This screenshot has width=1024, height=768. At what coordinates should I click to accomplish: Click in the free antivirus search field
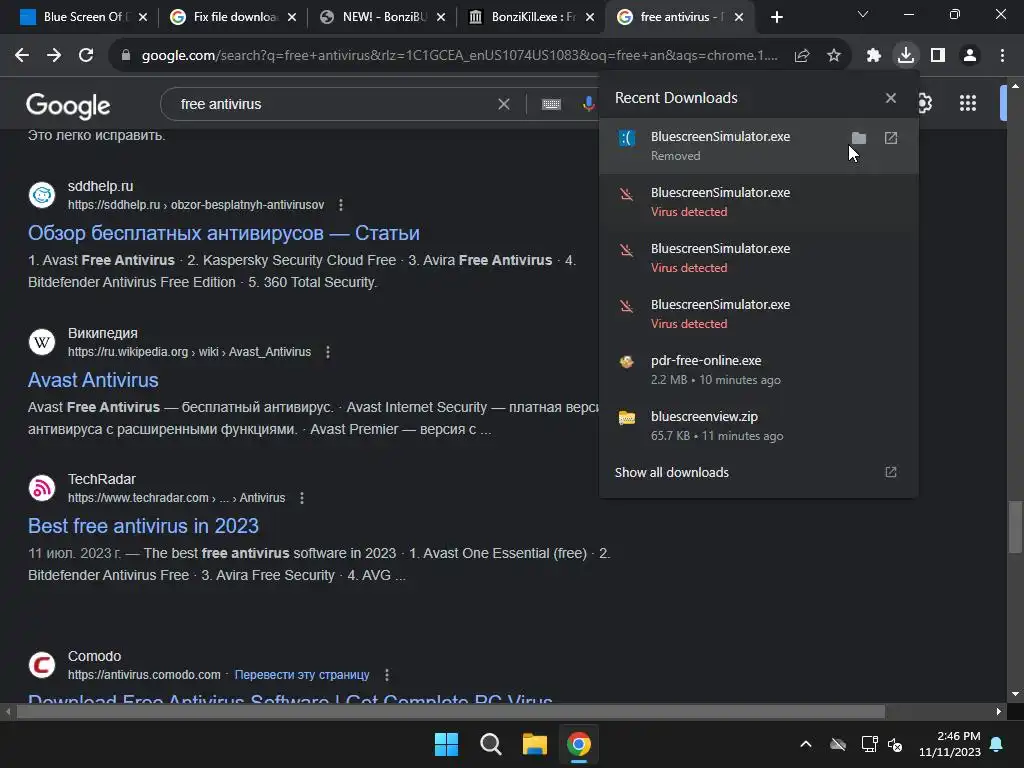333,104
